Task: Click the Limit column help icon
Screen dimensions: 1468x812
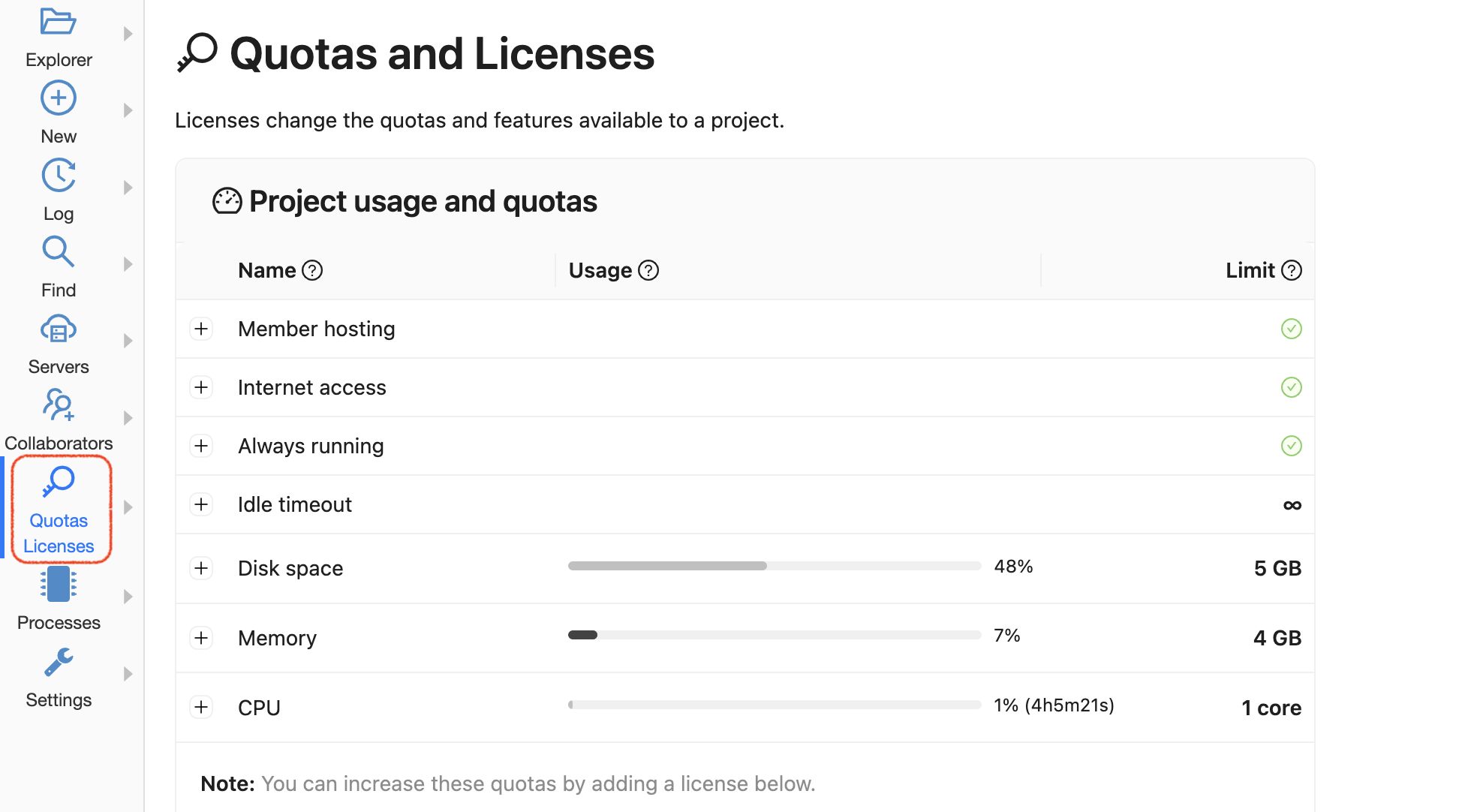Action: pyautogui.click(x=1291, y=270)
